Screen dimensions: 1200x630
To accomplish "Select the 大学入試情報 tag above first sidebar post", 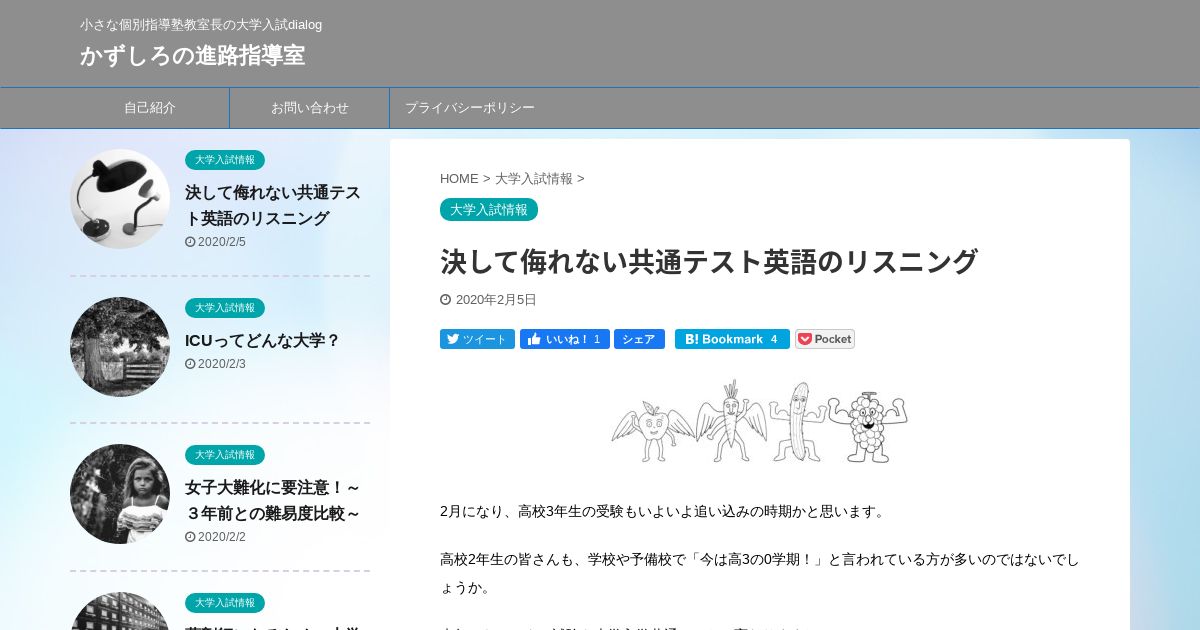I will point(225,160).
